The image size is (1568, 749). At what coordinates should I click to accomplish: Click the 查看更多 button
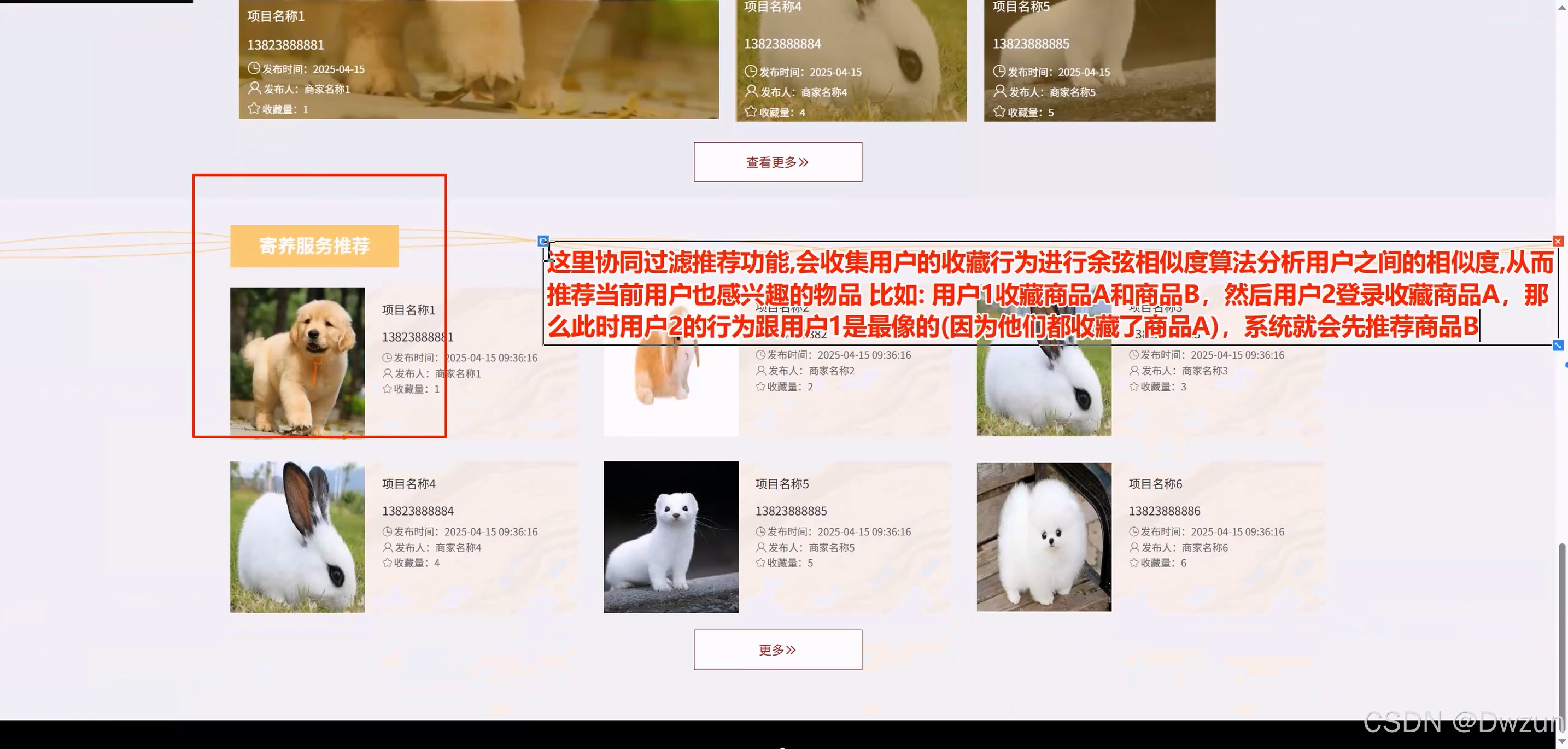pos(777,162)
